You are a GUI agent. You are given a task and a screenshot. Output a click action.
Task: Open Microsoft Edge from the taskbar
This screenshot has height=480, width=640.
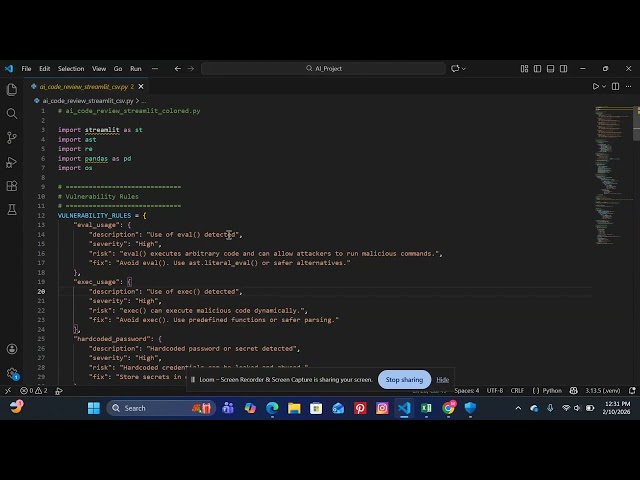272,408
